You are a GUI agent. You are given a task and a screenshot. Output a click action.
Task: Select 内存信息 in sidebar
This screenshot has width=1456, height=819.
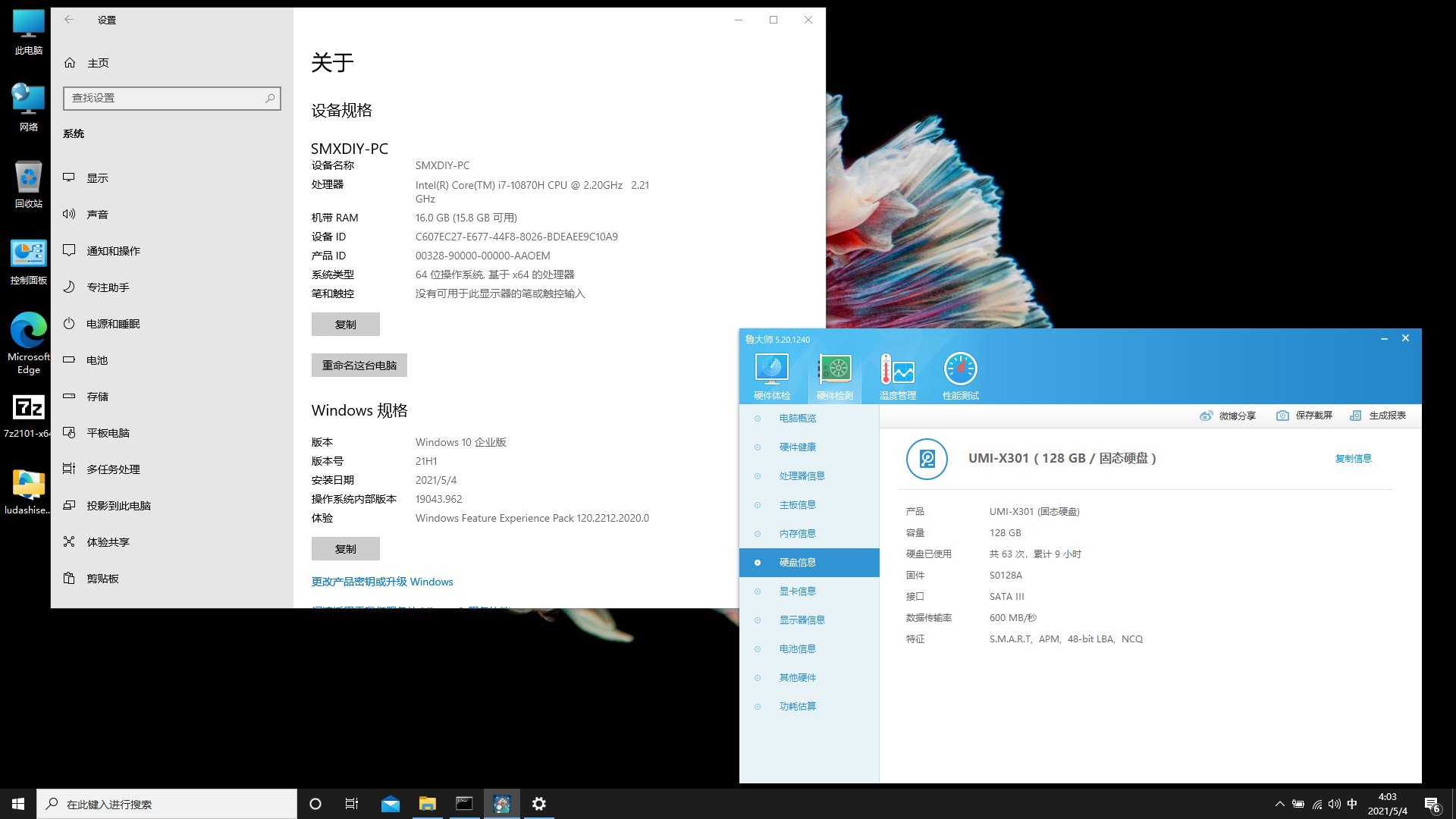click(809, 534)
